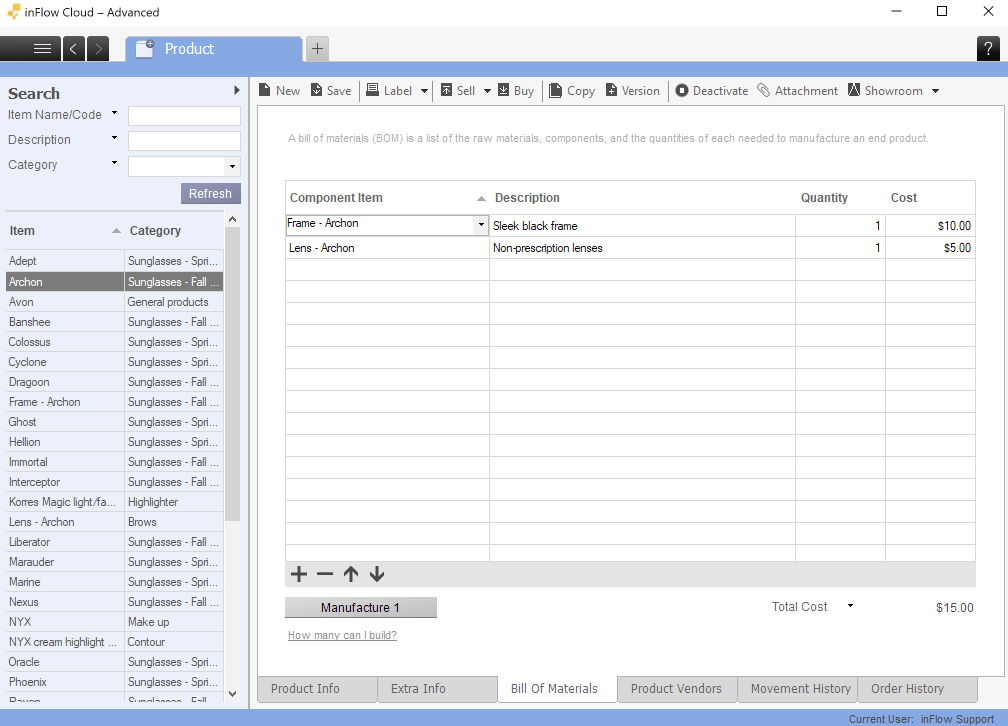Click the Showroom toolbar button

point(885,91)
